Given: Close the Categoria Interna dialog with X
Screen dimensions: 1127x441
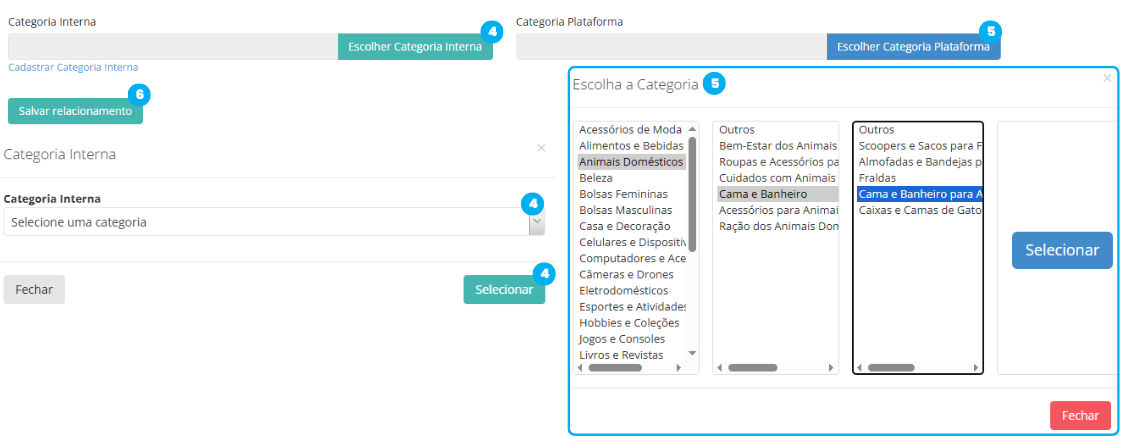Looking at the screenshot, I should pos(541,147).
